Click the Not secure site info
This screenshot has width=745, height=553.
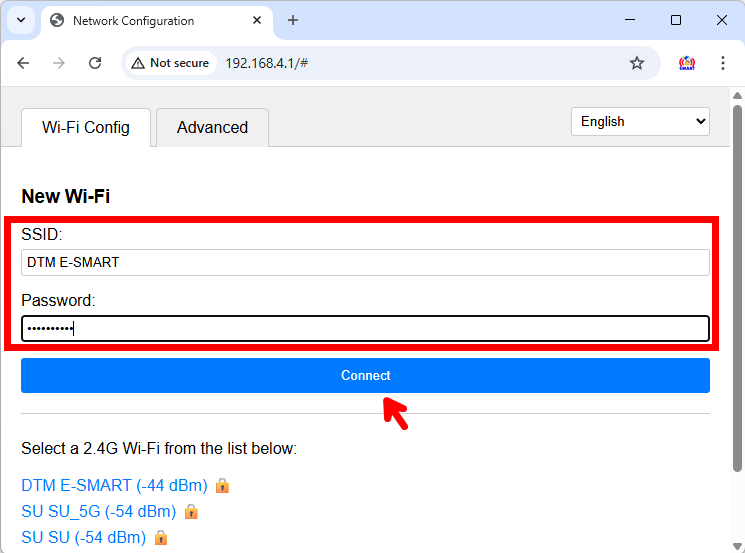click(170, 63)
